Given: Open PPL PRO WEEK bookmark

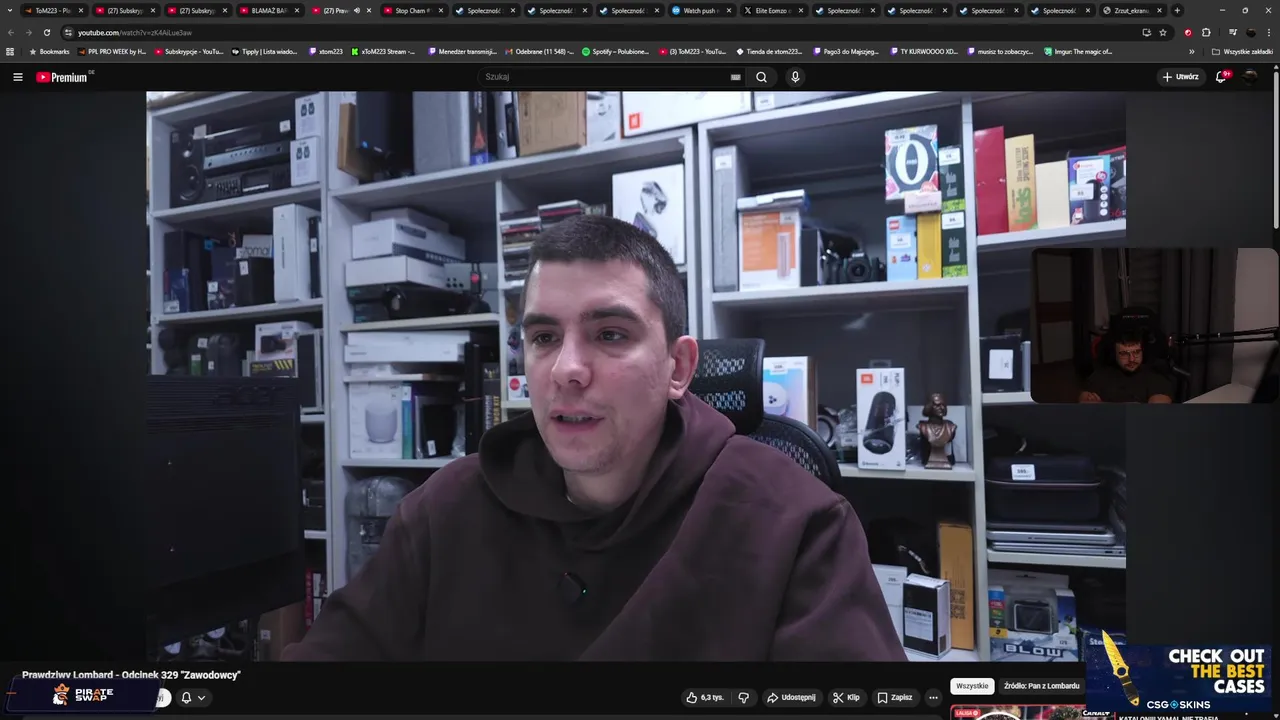Looking at the screenshot, I should 111,51.
